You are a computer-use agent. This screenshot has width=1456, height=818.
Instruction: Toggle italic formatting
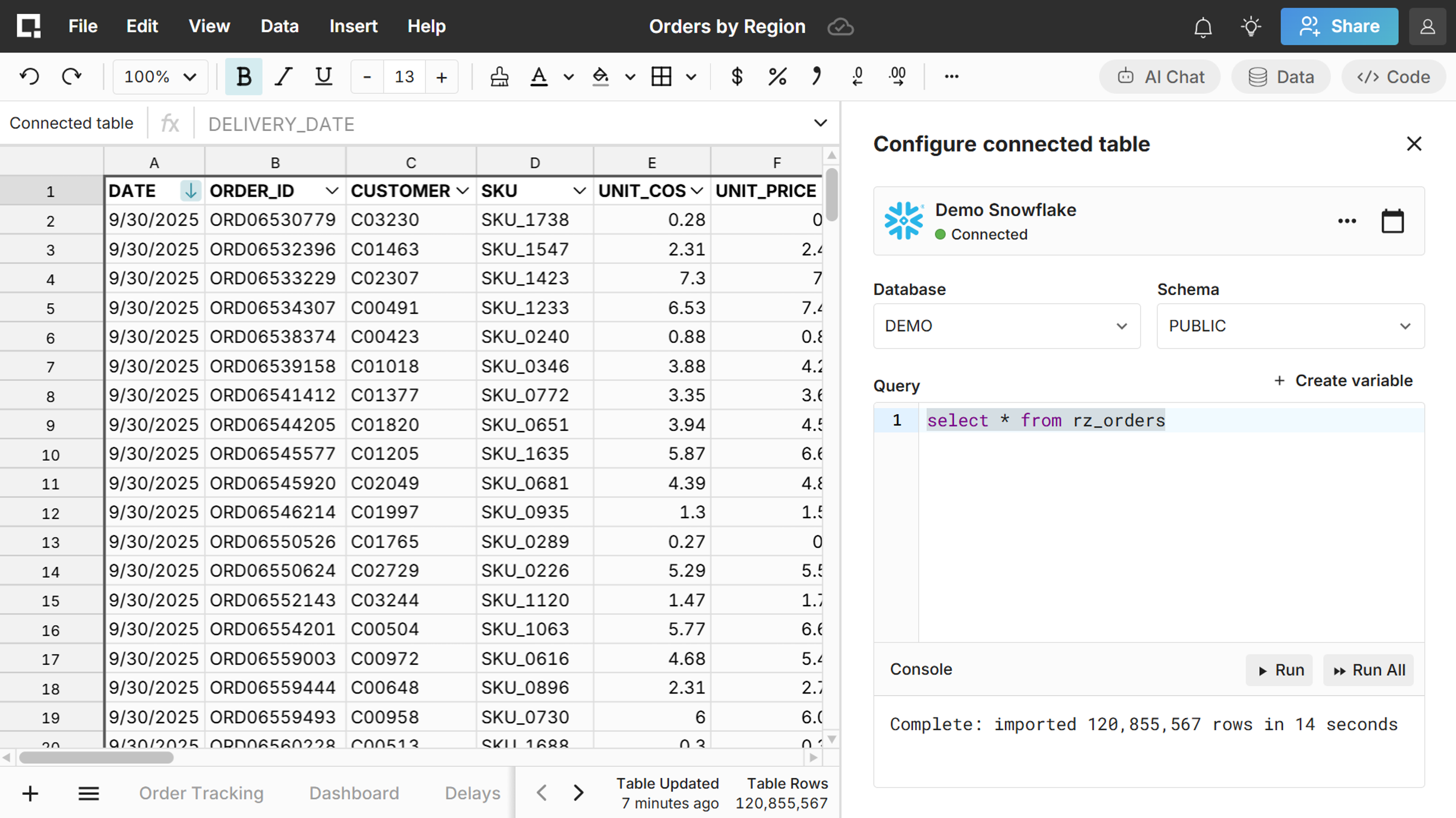(x=283, y=76)
